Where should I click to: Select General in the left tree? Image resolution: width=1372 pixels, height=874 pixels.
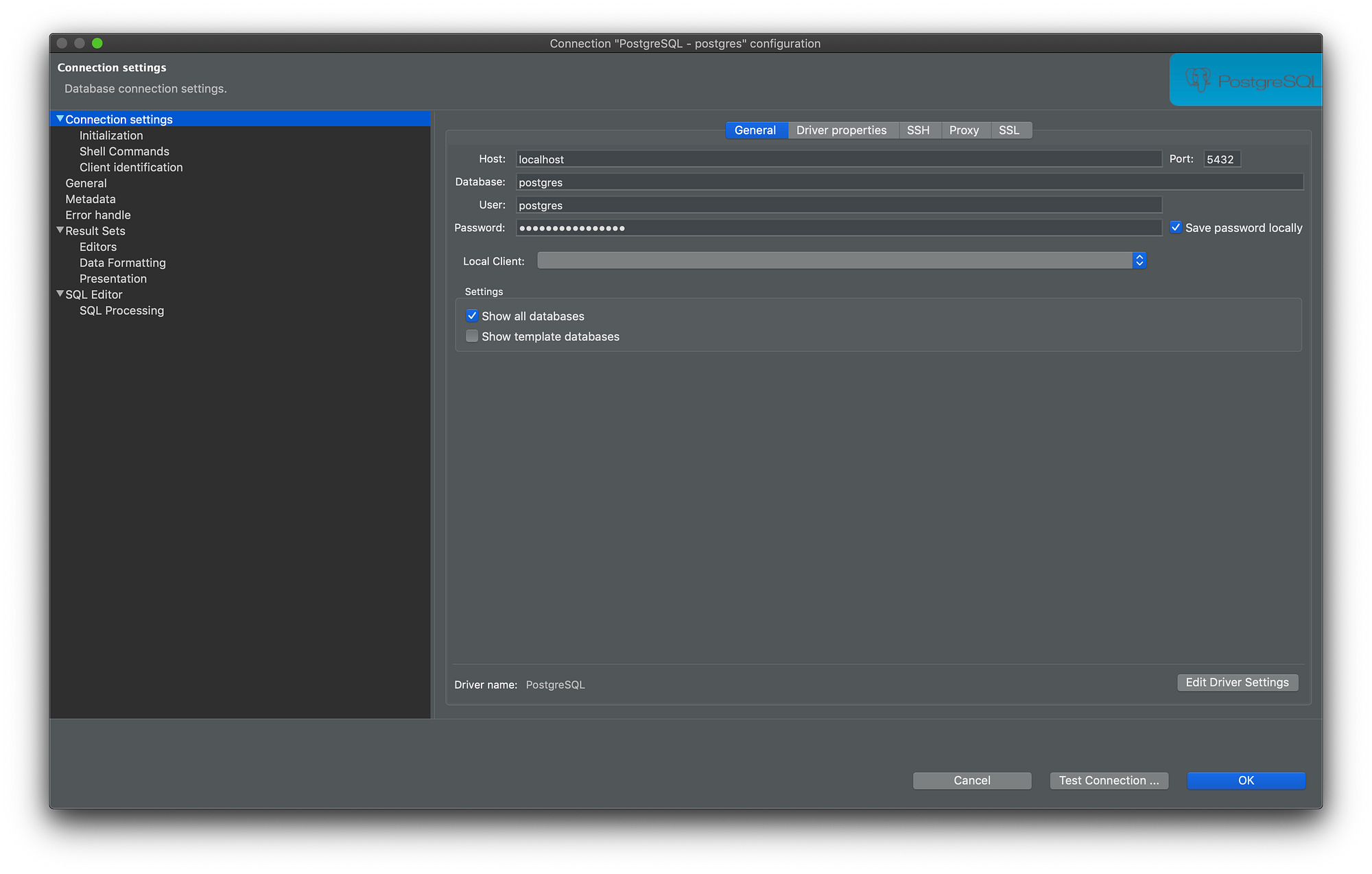(86, 183)
